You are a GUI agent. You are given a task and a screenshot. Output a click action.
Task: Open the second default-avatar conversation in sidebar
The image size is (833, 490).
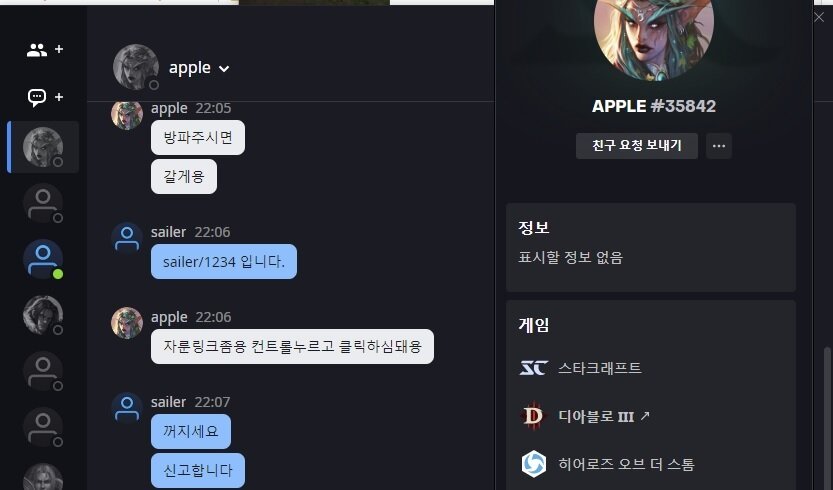tap(43, 371)
